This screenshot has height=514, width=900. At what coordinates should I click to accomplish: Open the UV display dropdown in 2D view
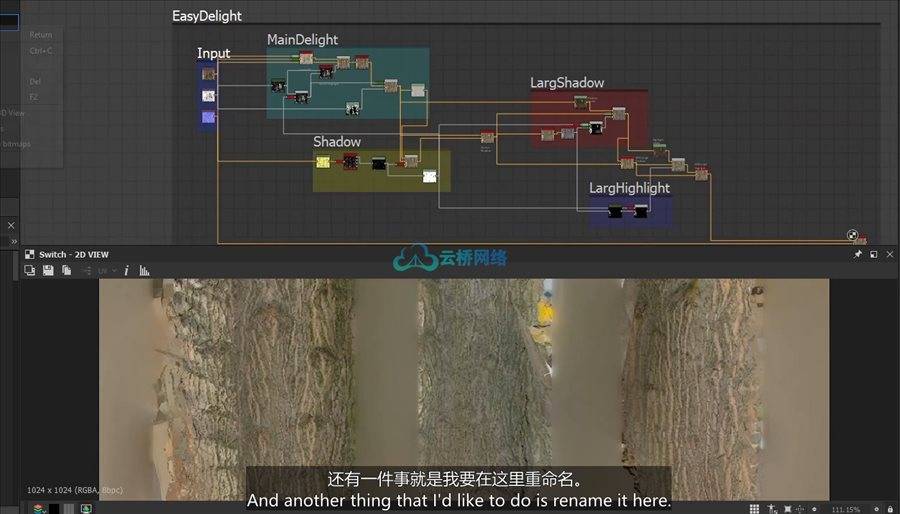pyautogui.click(x=106, y=271)
